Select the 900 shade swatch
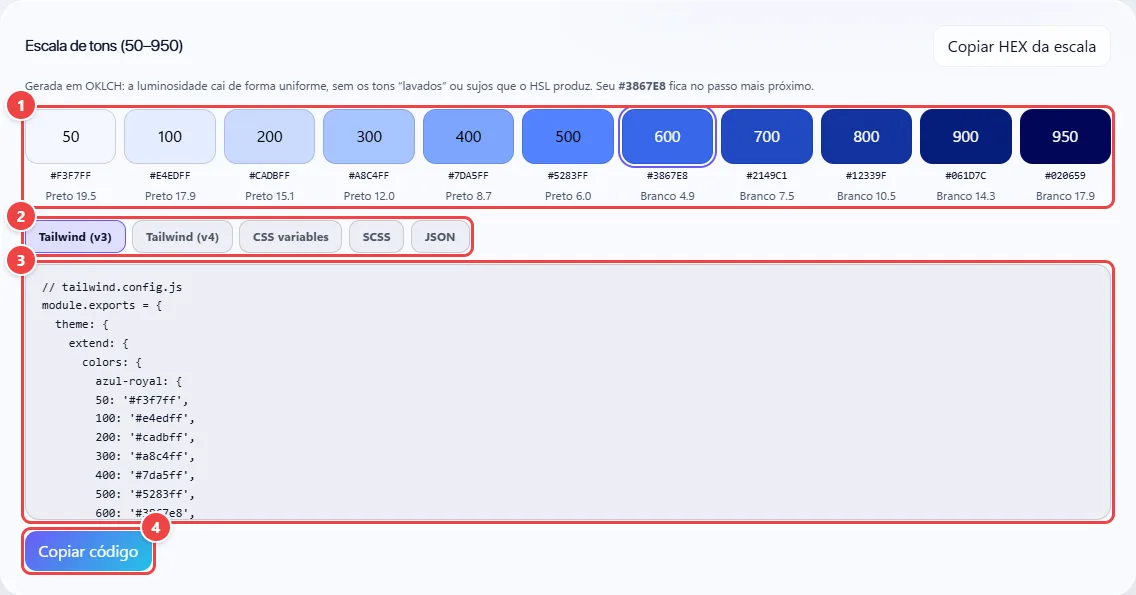 coord(966,136)
